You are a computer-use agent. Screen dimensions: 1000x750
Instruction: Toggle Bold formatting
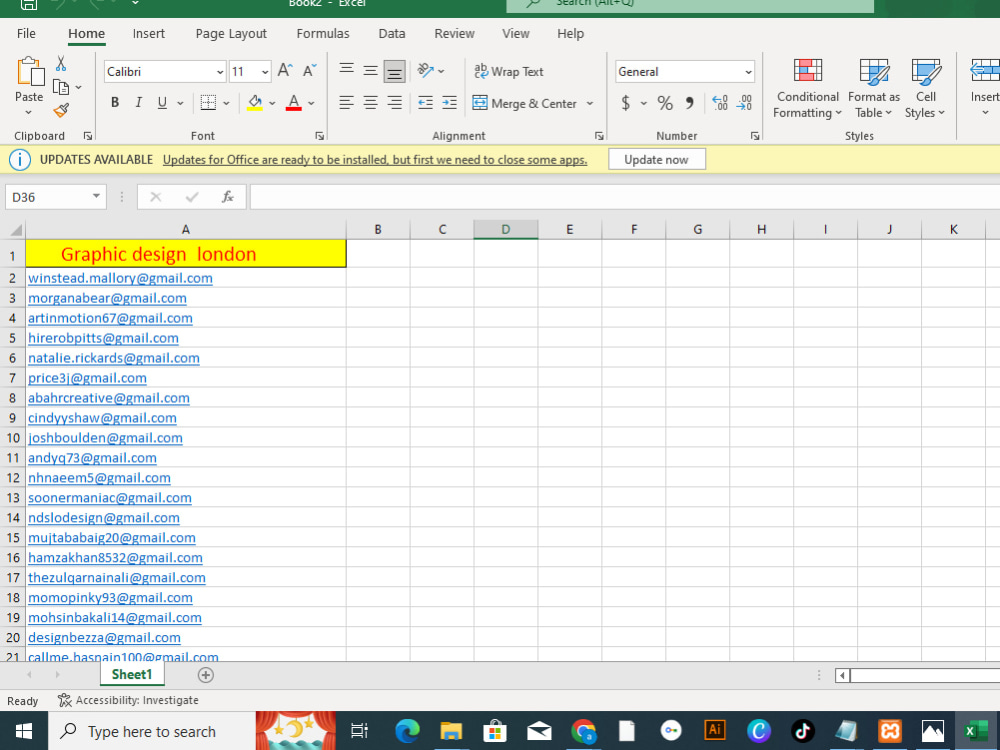tap(115, 103)
